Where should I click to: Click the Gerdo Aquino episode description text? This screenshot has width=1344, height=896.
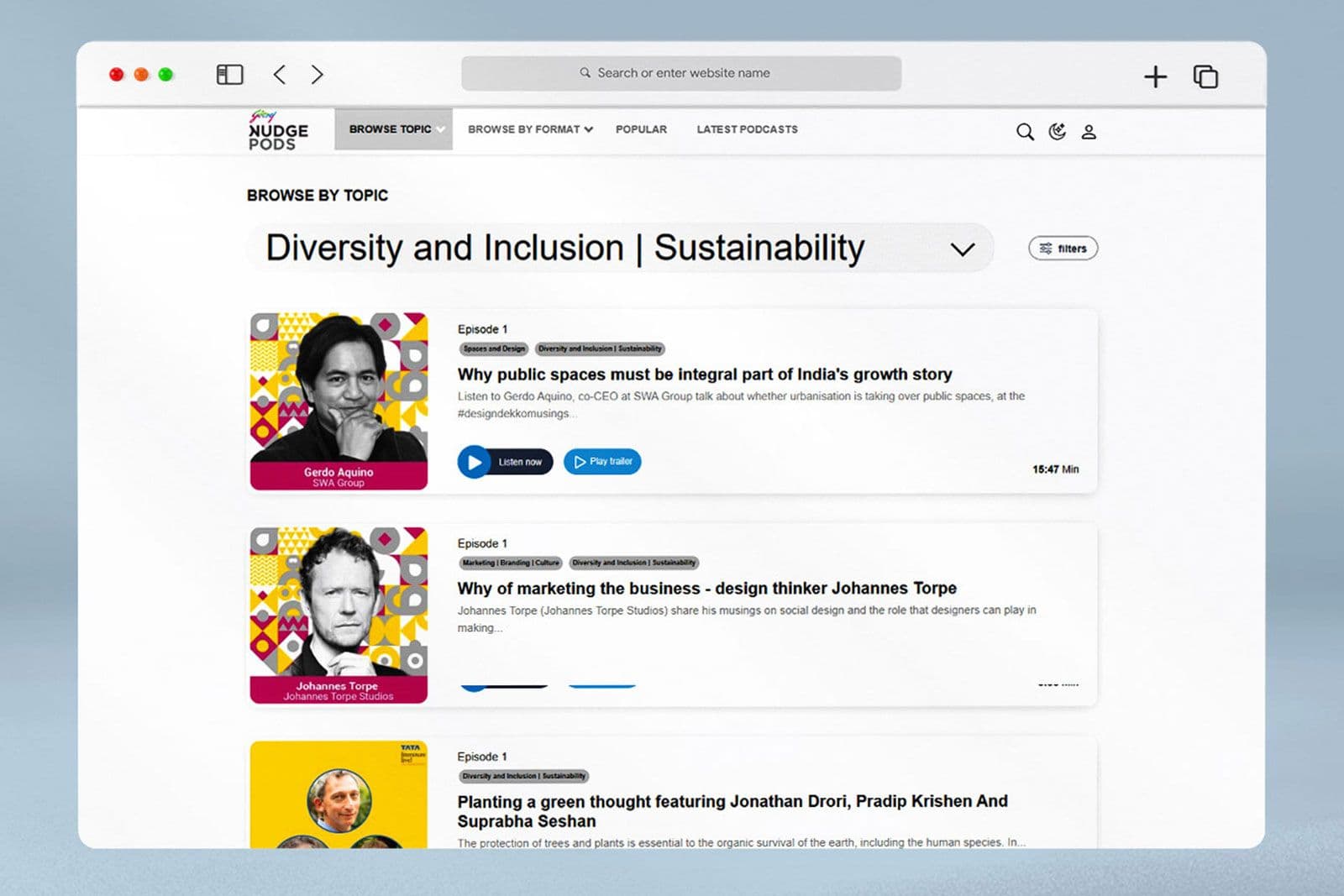click(741, 405)
